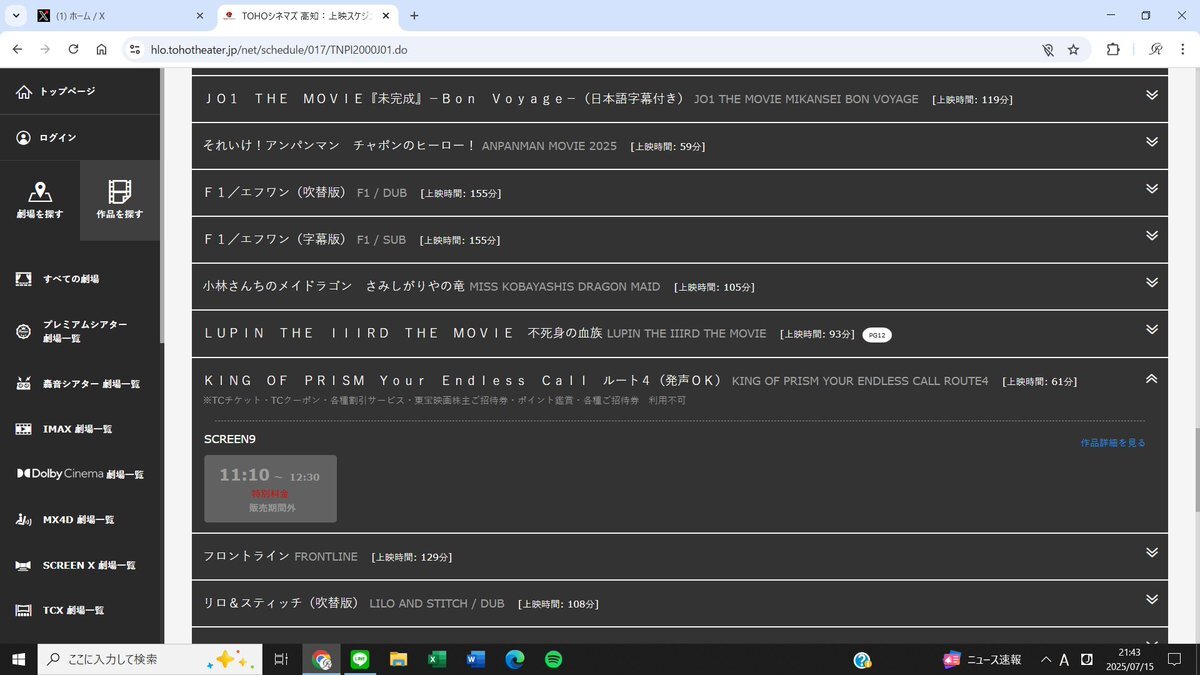Bookmark this page with the star icon
The width and height of the screenshot is (1200, 675).
pos(1073,49)
